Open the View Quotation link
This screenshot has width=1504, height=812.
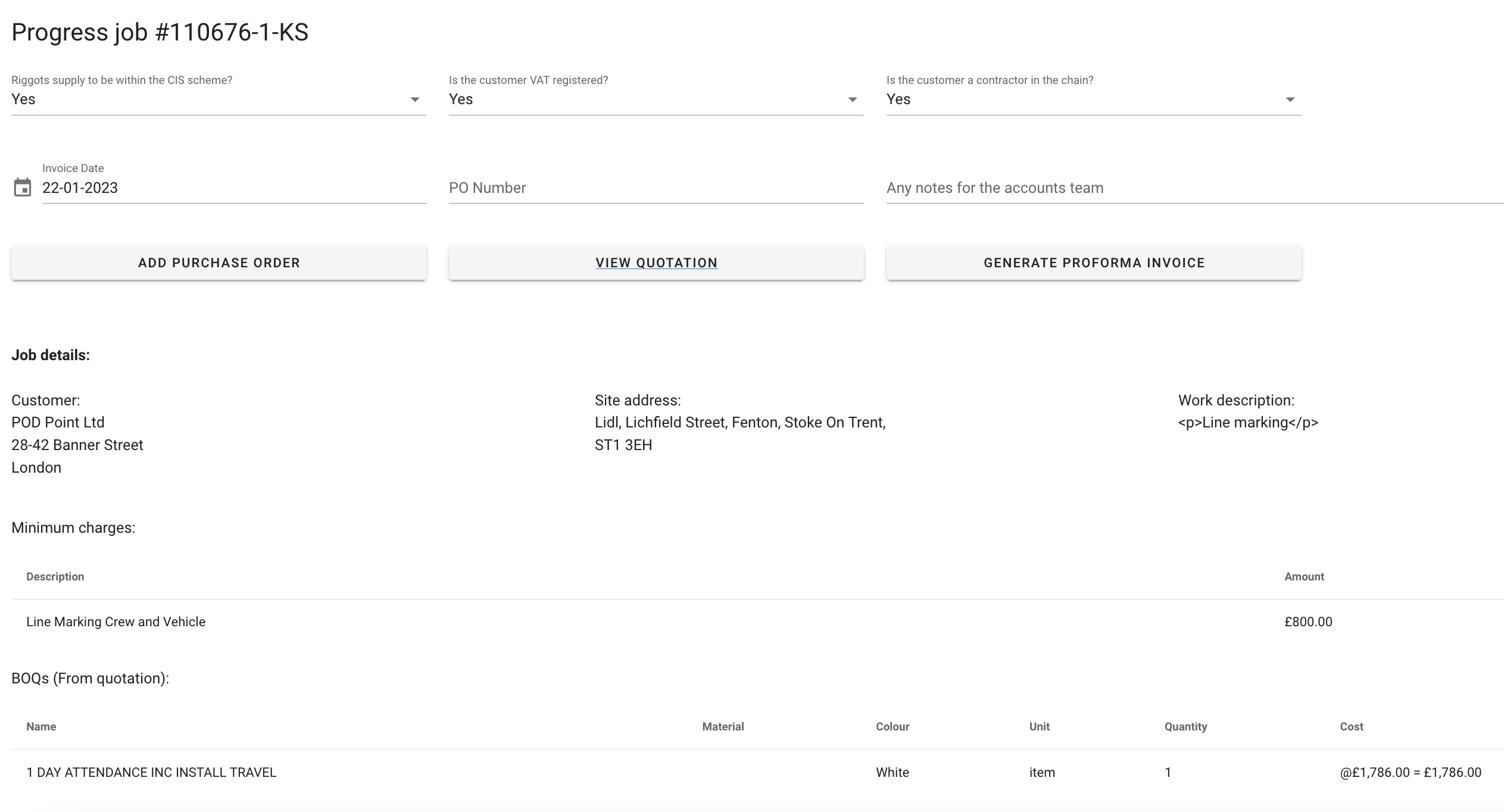point(656,263)
